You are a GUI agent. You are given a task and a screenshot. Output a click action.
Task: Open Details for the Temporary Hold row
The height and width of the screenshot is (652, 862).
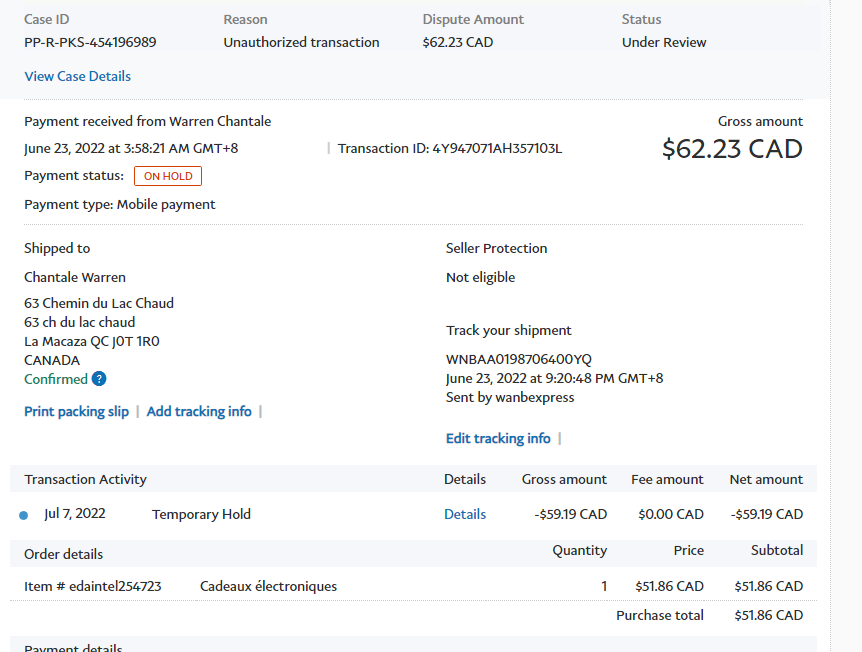click(x=465, y=514)
